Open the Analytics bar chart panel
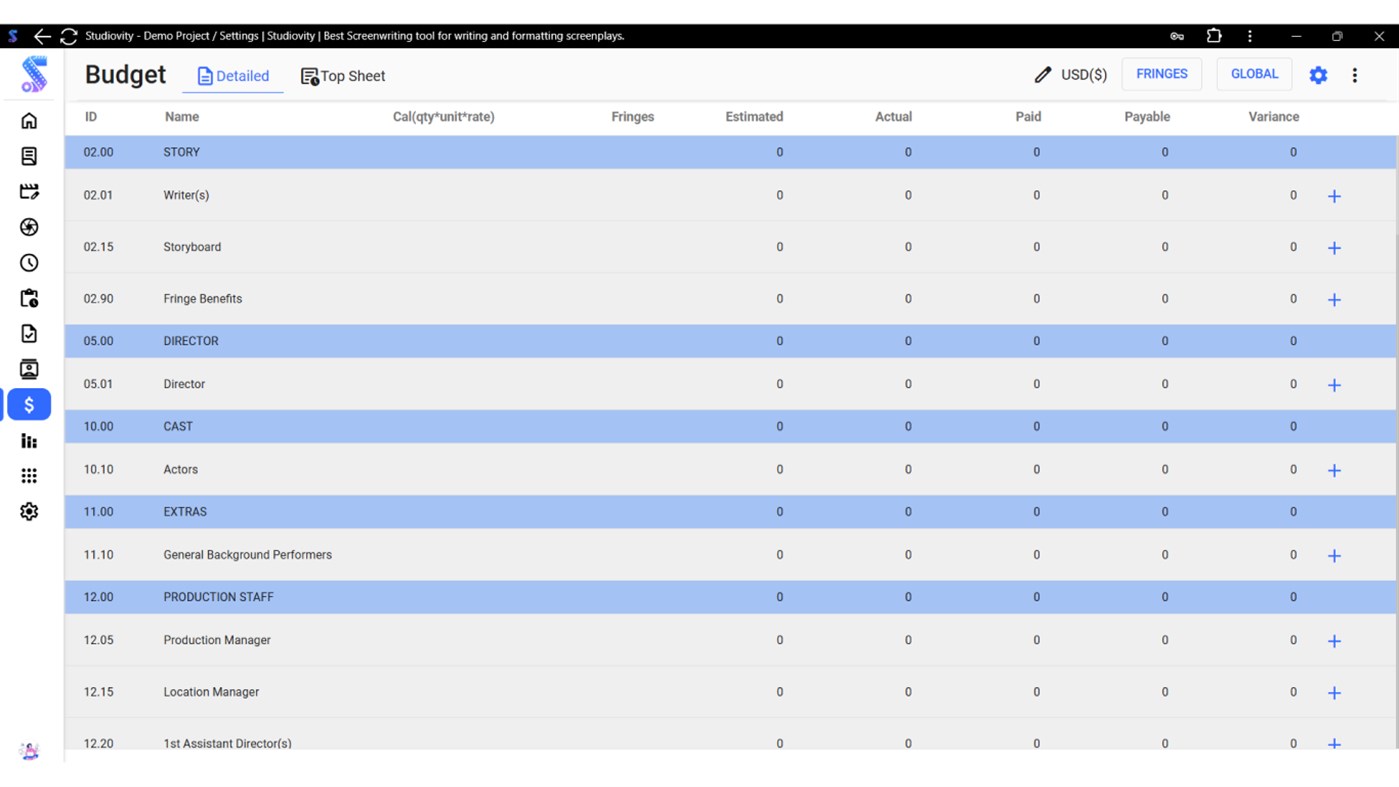The height and width of the screenshot is (787, 1399). tap(29, 440)
